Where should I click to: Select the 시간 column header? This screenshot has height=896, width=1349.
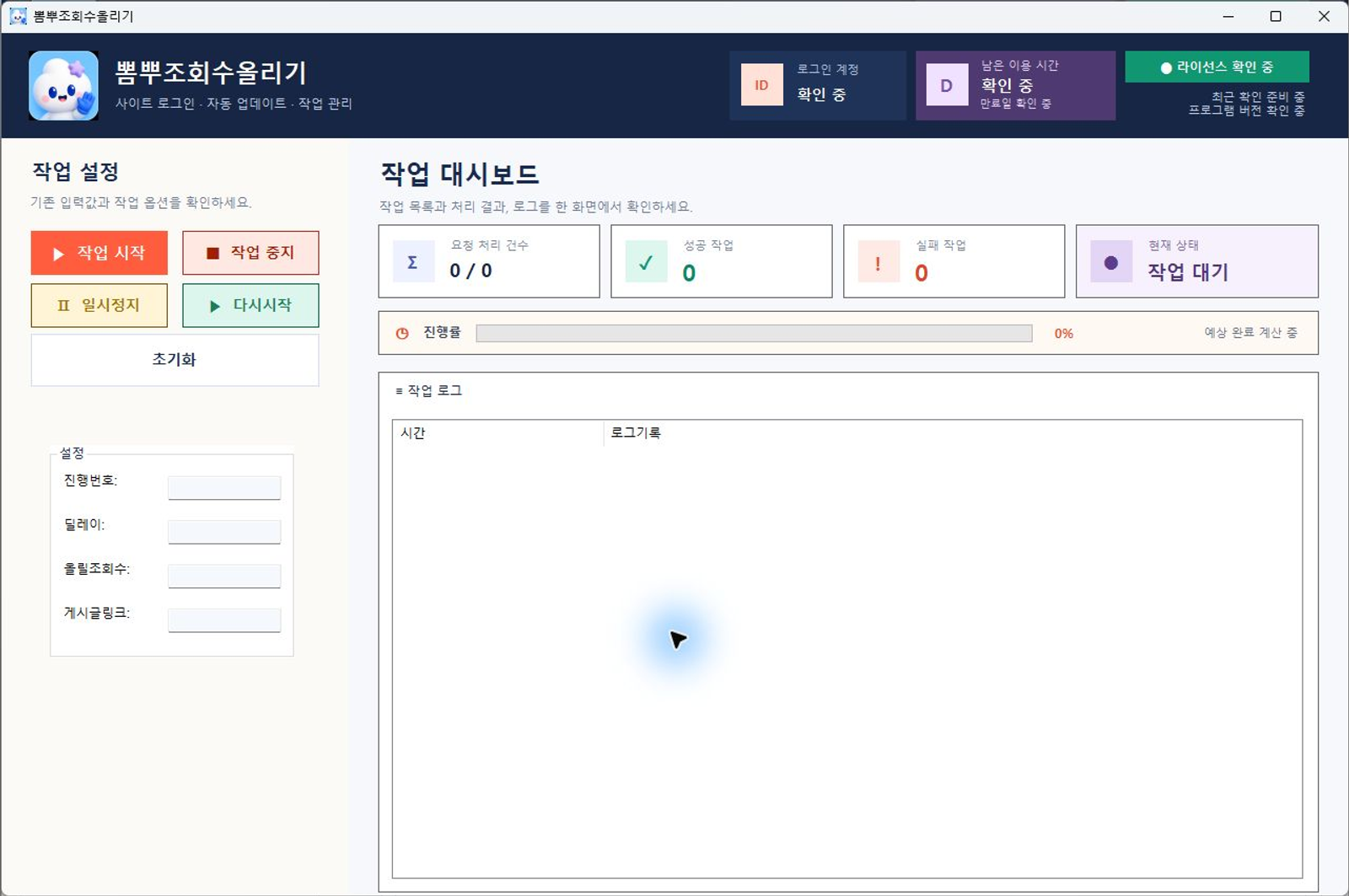click(498, 432)
